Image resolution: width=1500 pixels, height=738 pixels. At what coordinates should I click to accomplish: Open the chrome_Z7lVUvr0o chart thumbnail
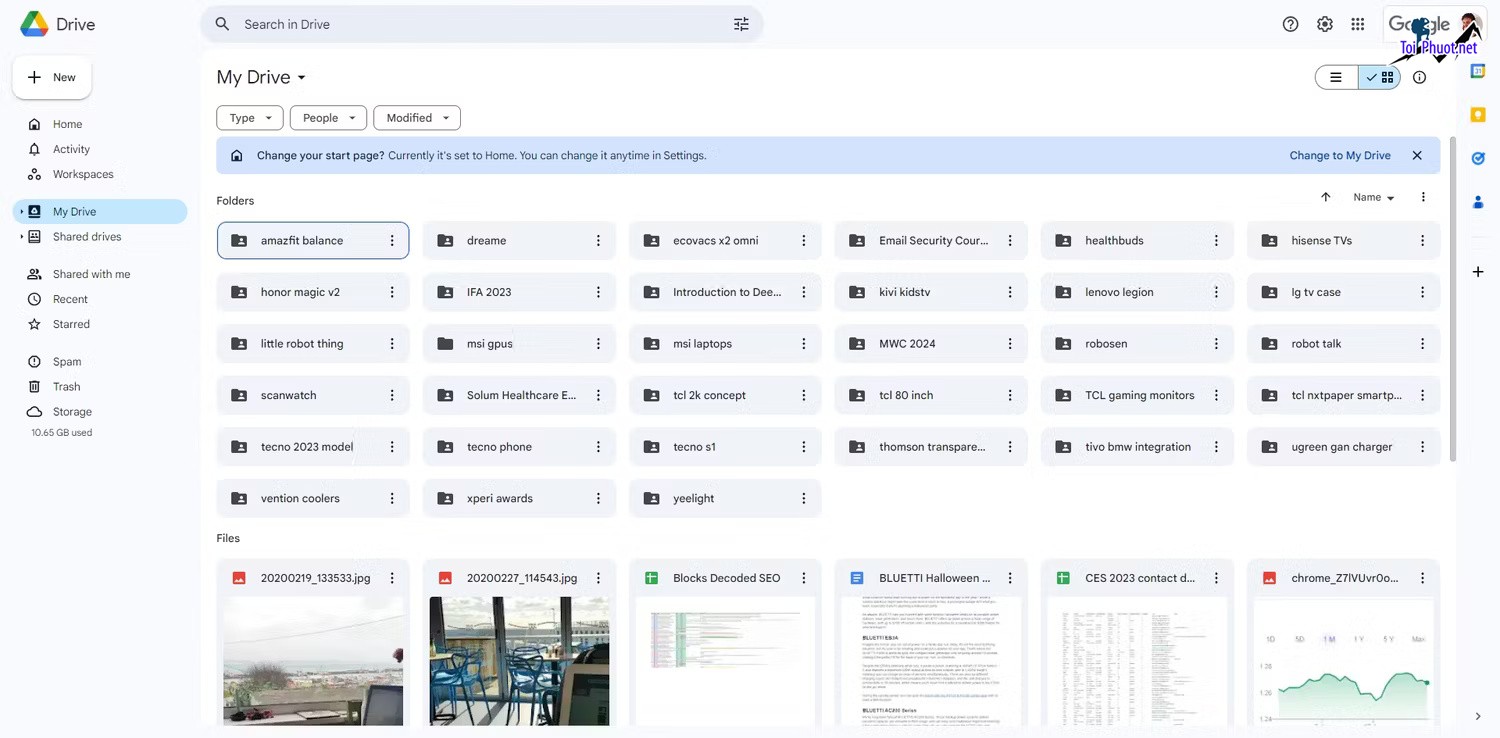click(1343, 661)
